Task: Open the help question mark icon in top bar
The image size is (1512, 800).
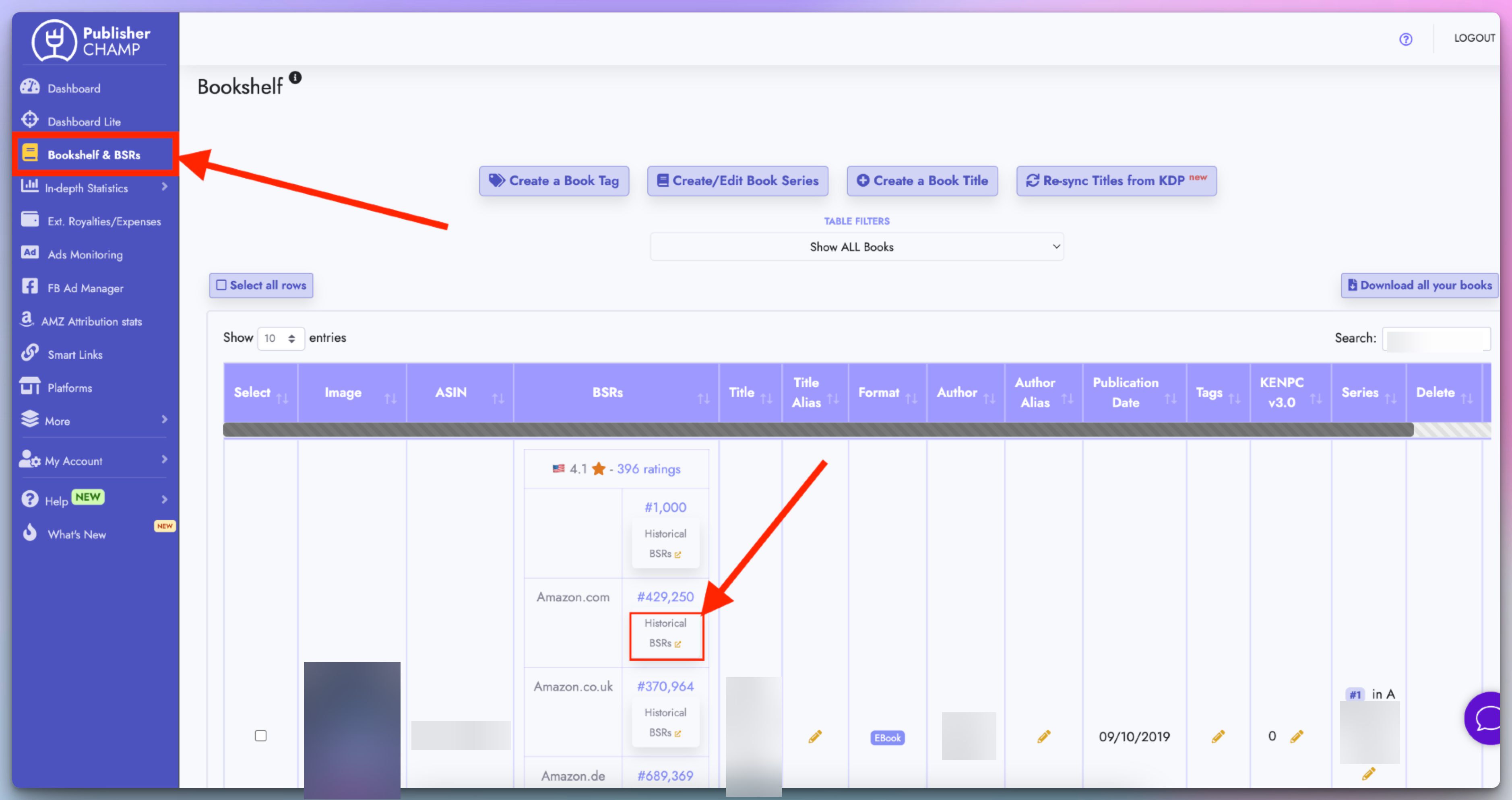Action: tap(1405, 39)
